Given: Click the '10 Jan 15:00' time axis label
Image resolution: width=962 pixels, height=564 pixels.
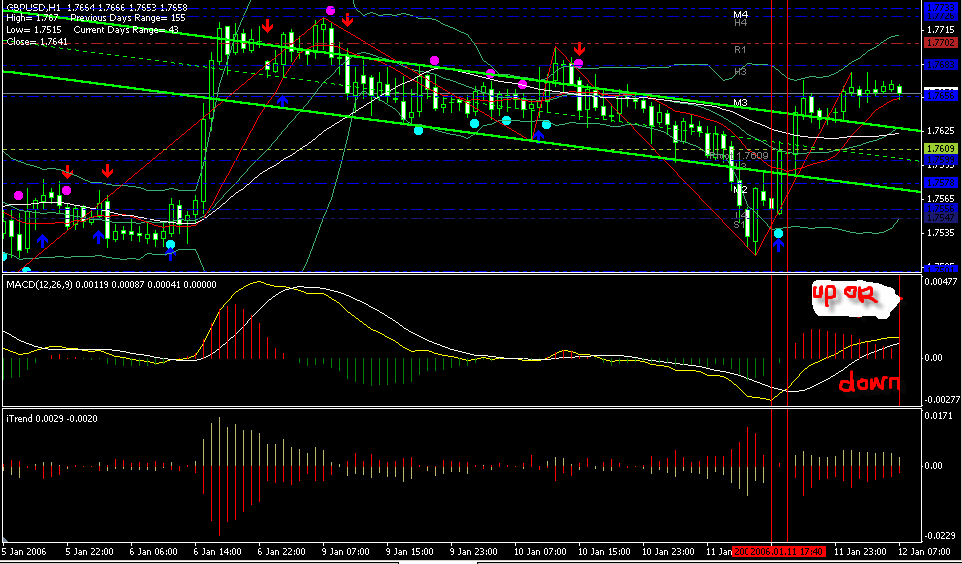Looking at the screenshot, I should 604,551.
